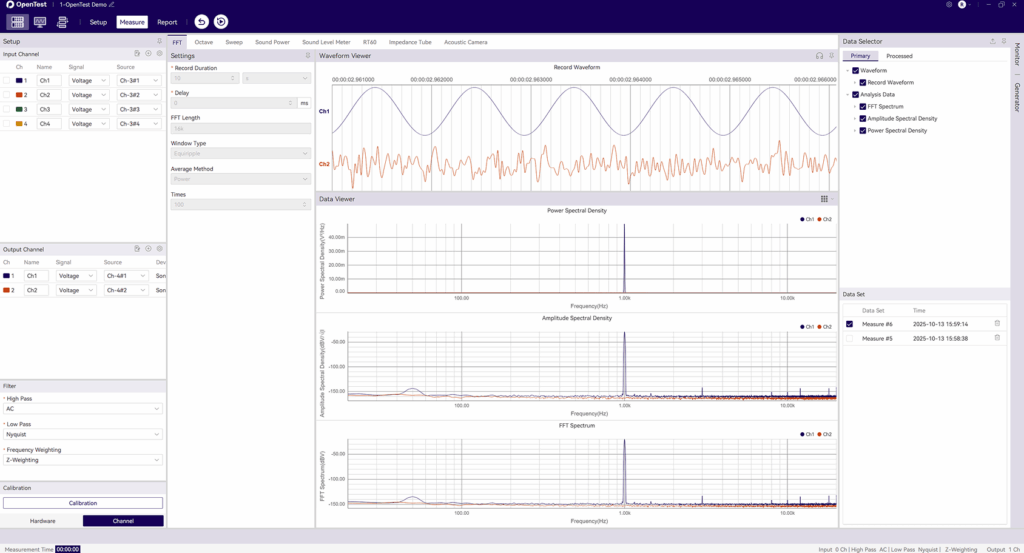The height and width of the screenshot is (553, 1024).
Task: Switch to the Octave tab
Action: [203, 42]
